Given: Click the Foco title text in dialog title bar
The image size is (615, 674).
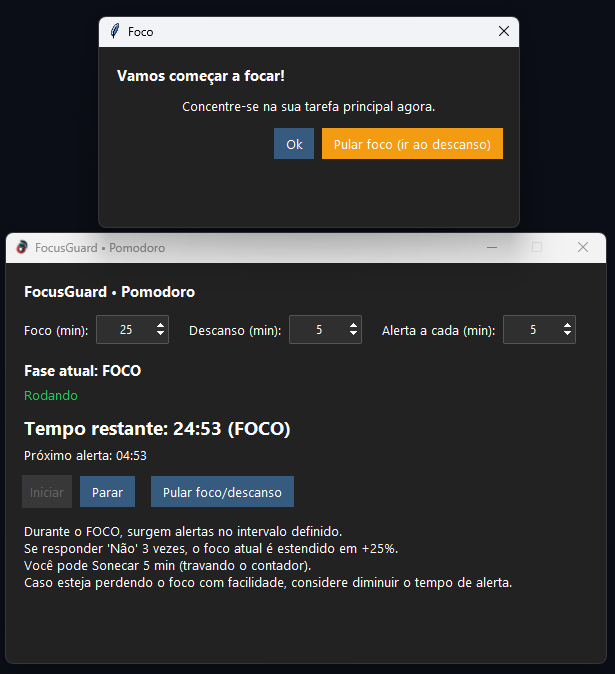Looking at the screenshot, I should (141, 32).
